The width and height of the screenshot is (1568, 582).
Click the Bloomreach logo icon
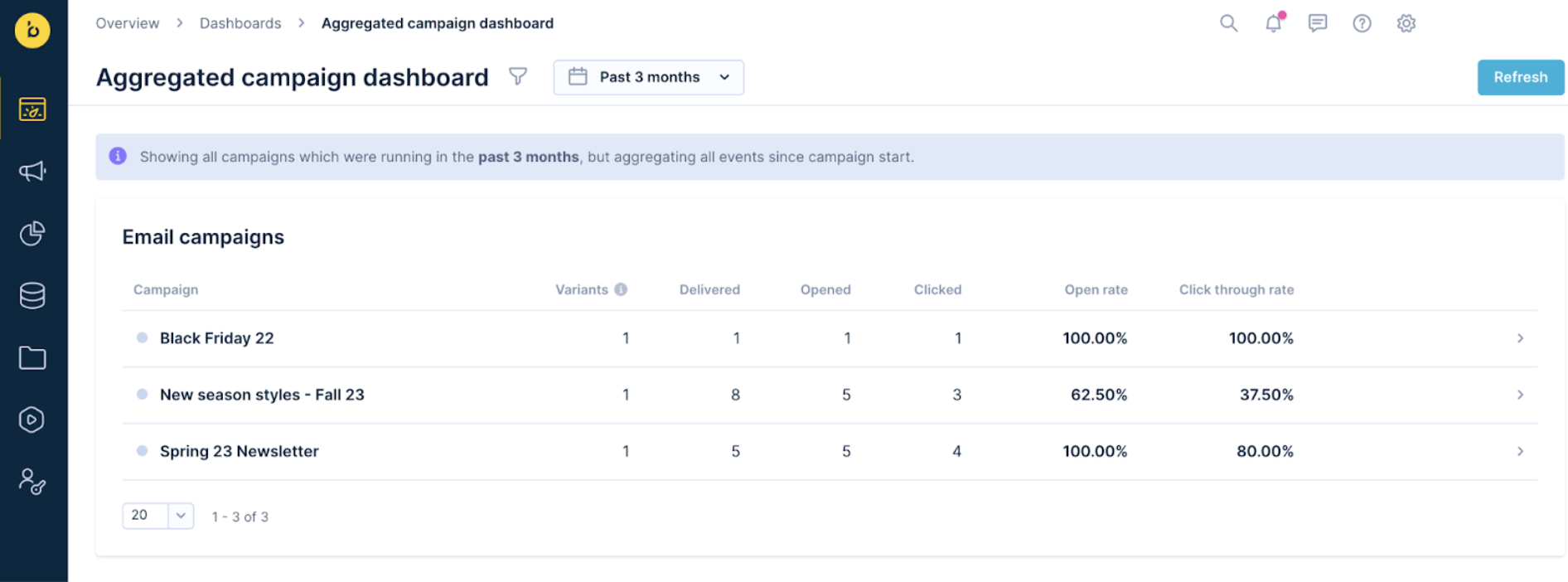point(32,31)
